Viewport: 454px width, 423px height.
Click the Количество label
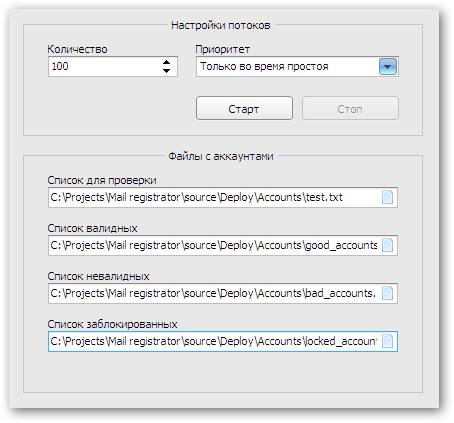77,49
